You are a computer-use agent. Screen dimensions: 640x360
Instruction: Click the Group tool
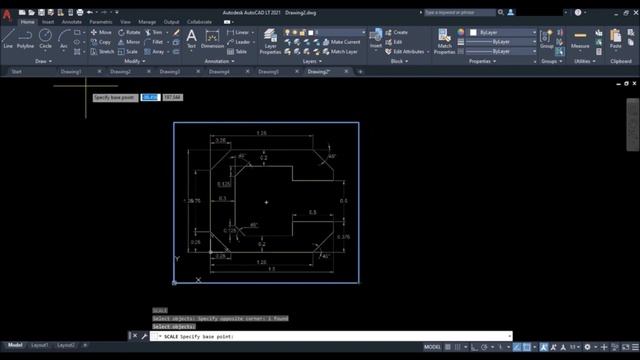click(x=547, y=39)
